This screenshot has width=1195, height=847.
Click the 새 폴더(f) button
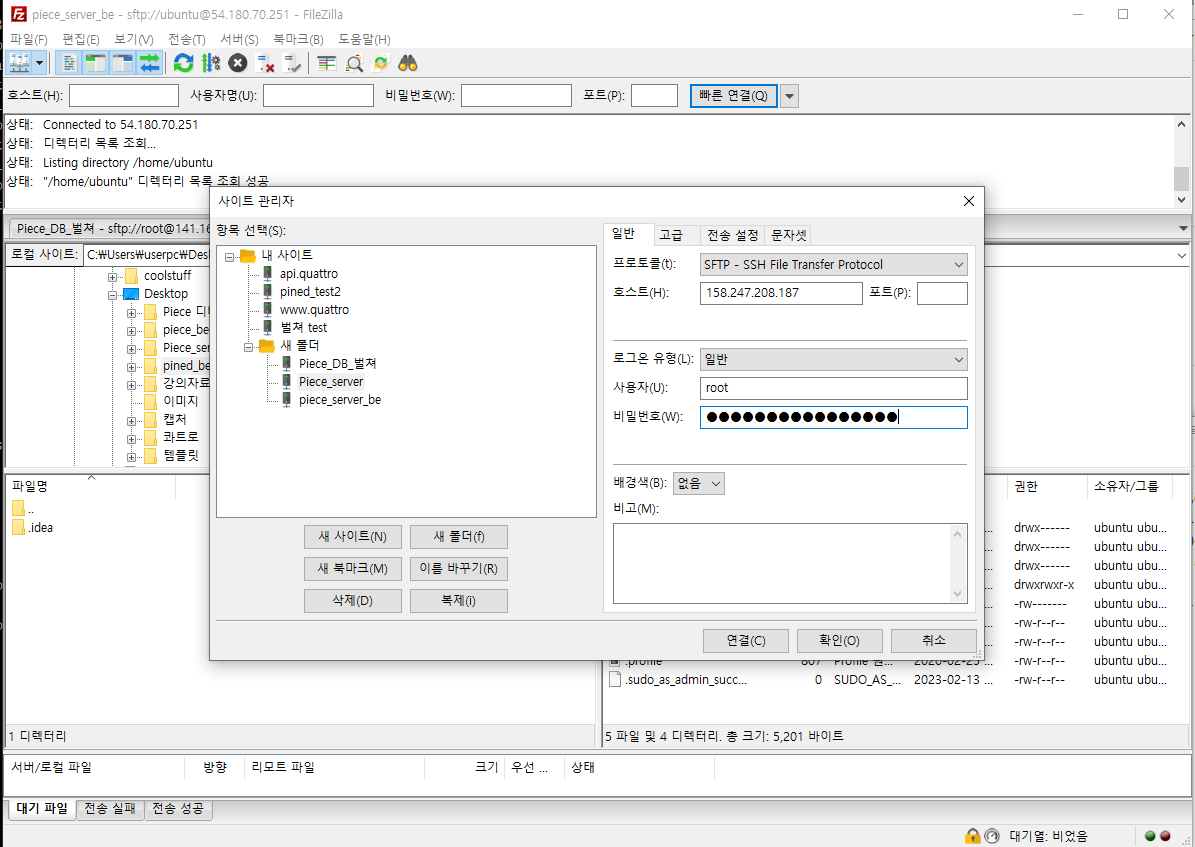[x=459, y=537]
